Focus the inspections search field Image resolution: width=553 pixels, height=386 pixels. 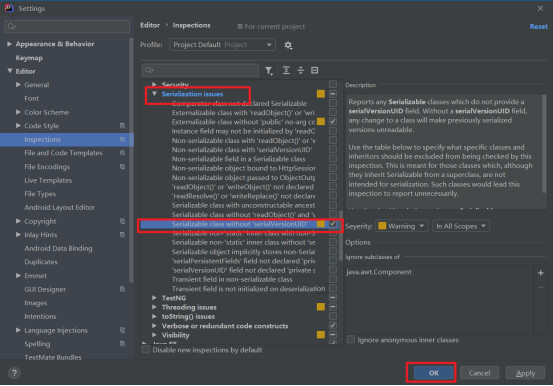point(200,70)
